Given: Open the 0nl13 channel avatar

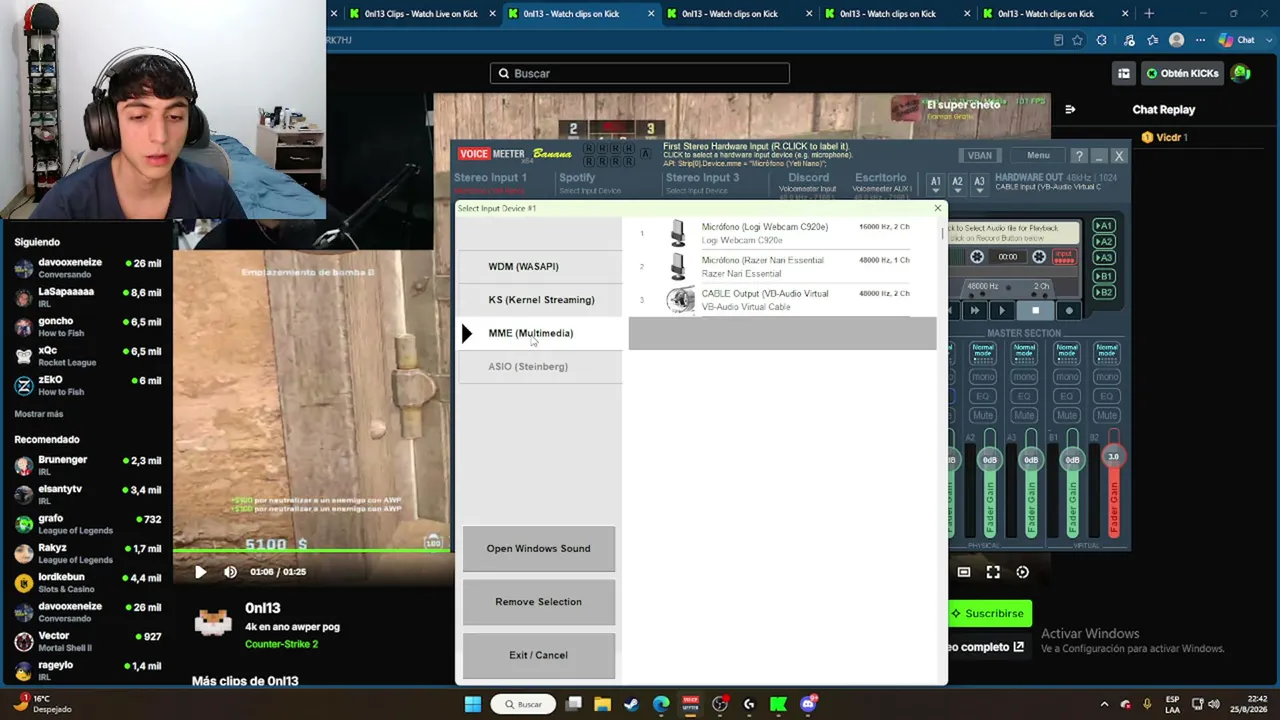Looking at the screenshot, I should (x=213, y=622).
